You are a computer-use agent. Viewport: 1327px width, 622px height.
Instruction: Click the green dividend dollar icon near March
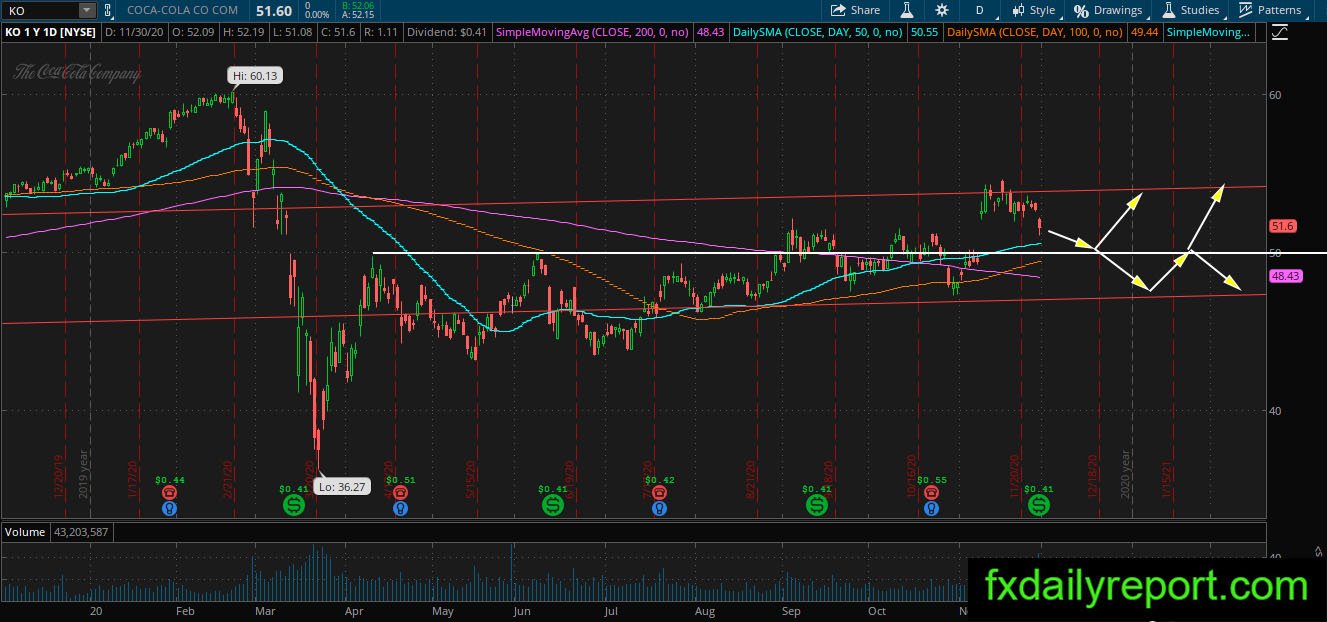[294, 505]
